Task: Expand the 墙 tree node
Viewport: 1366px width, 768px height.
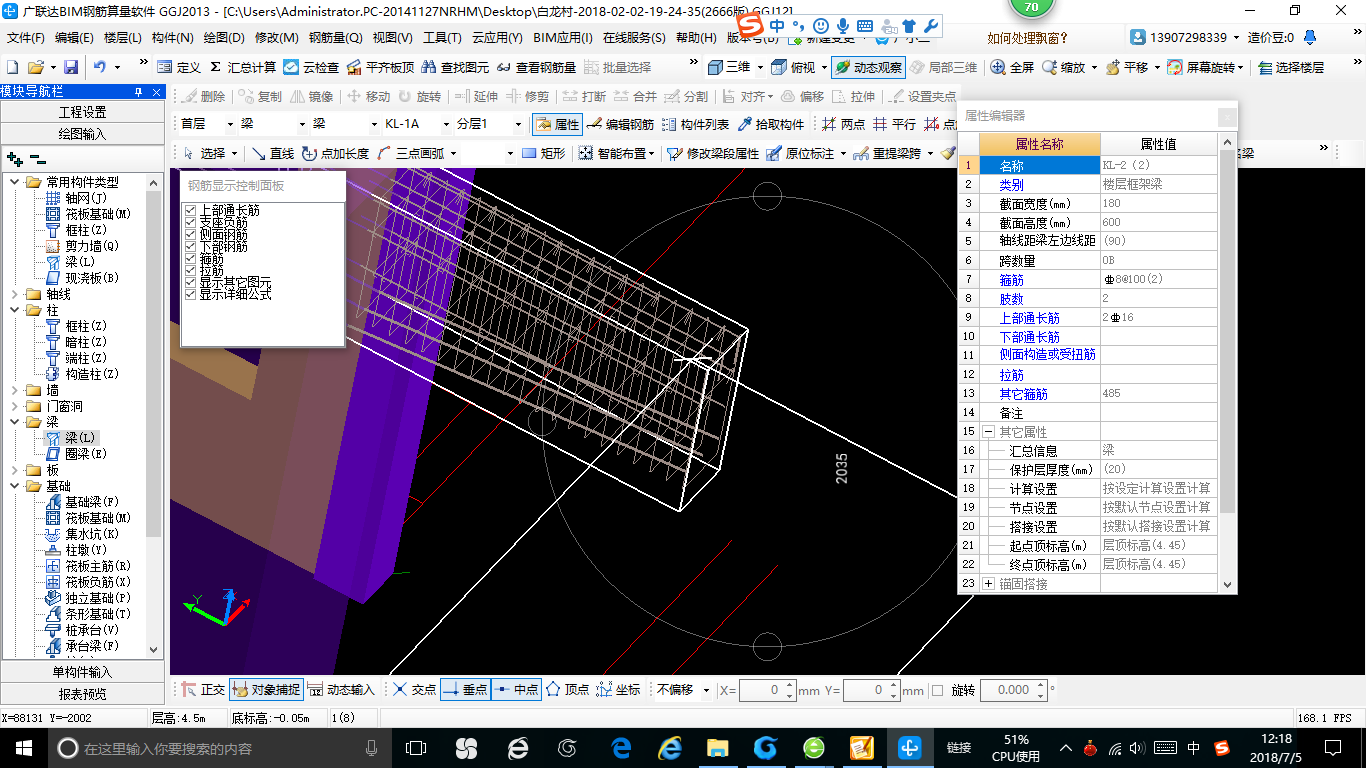Action: pos(14,390)
